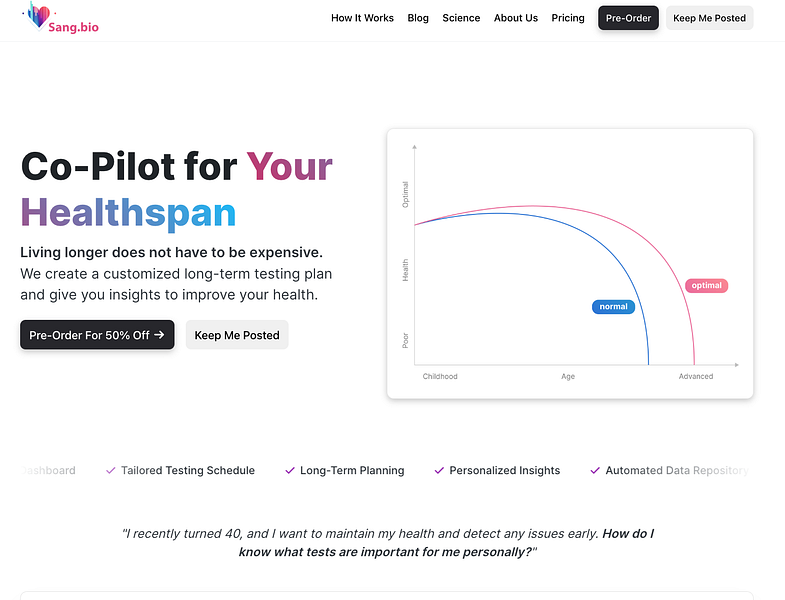Select the pink optimal label on chart

point(706,285)
